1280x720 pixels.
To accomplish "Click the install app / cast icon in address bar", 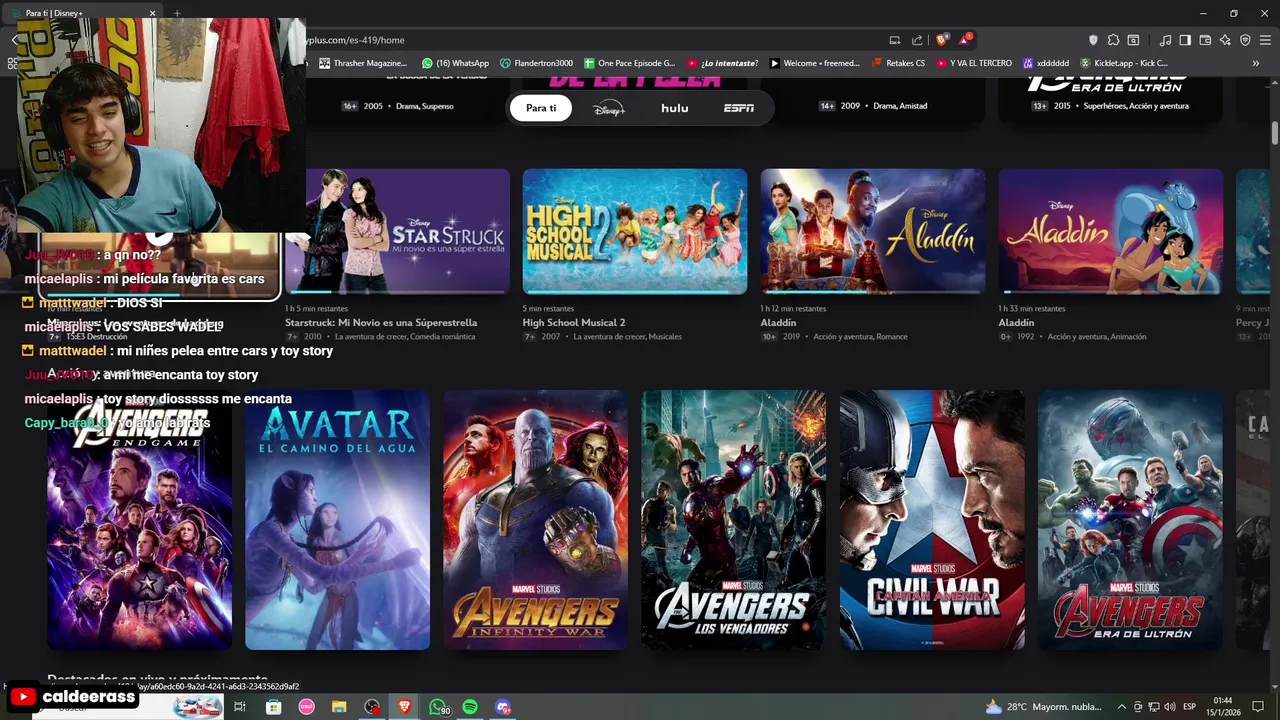I will 894,40.
